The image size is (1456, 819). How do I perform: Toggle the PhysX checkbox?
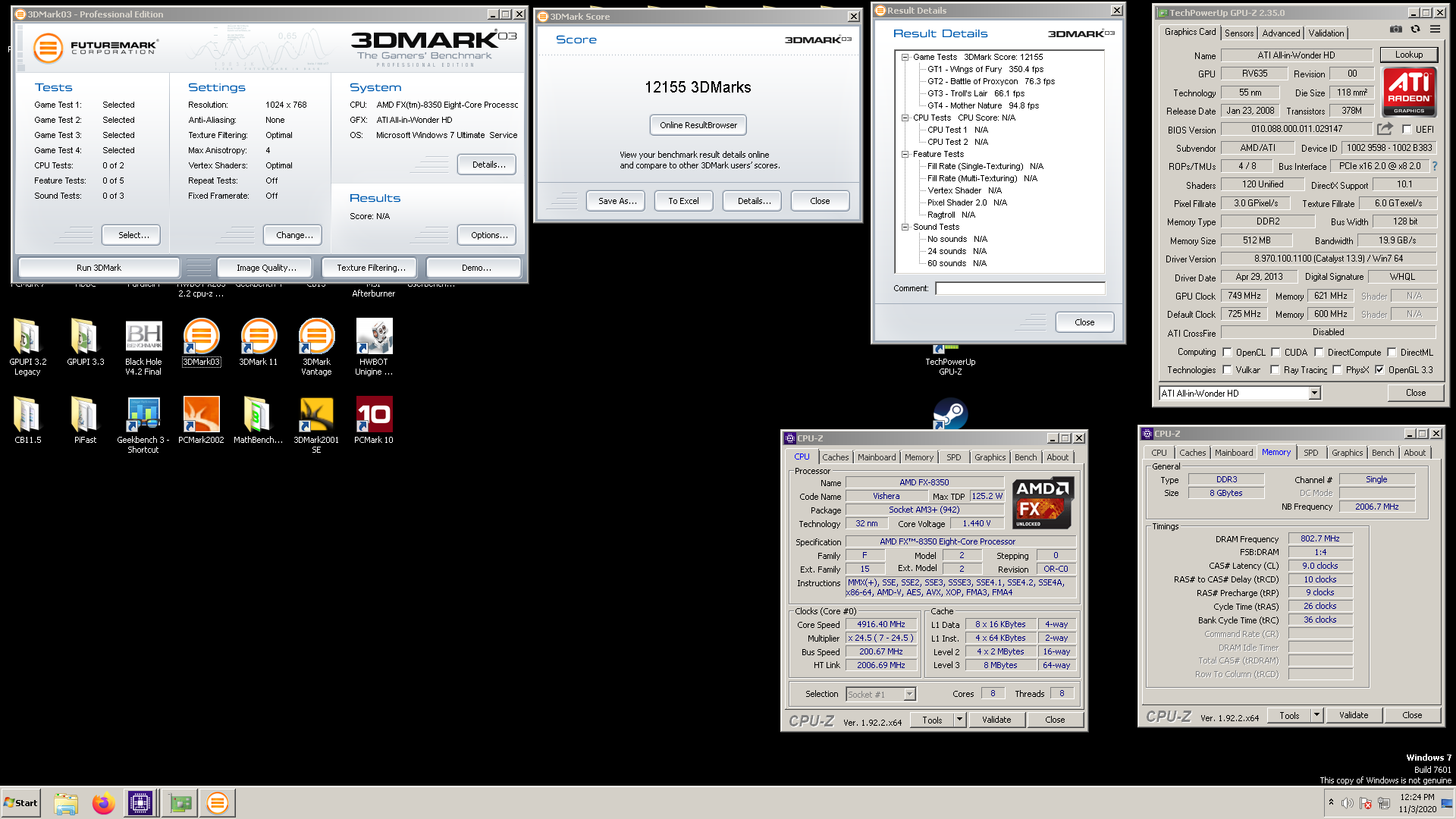tap(1338, 370)
